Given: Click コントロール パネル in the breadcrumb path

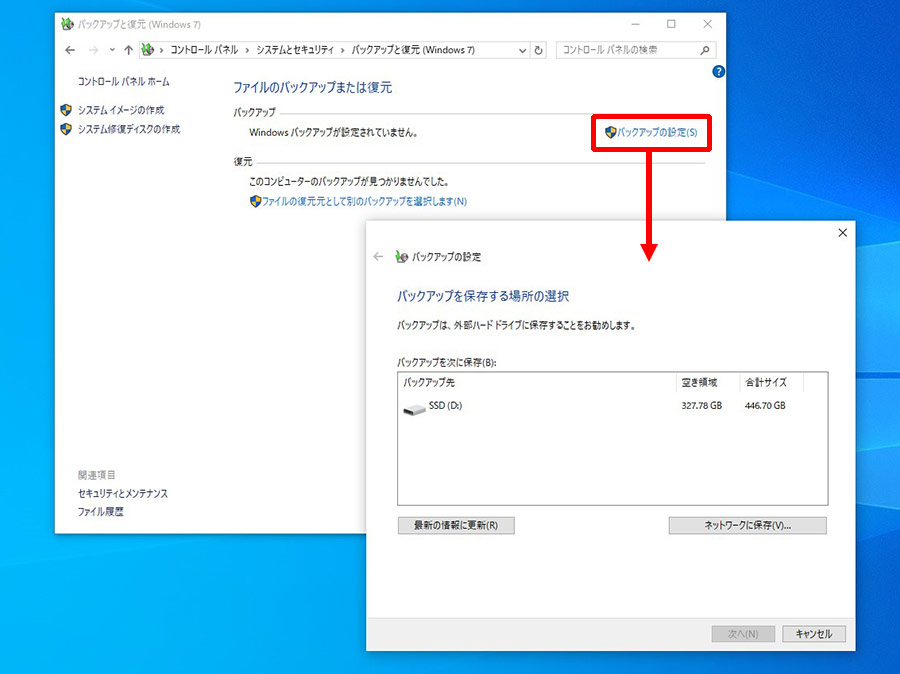Looking at the screenshot, I should [x=204, y=50].
